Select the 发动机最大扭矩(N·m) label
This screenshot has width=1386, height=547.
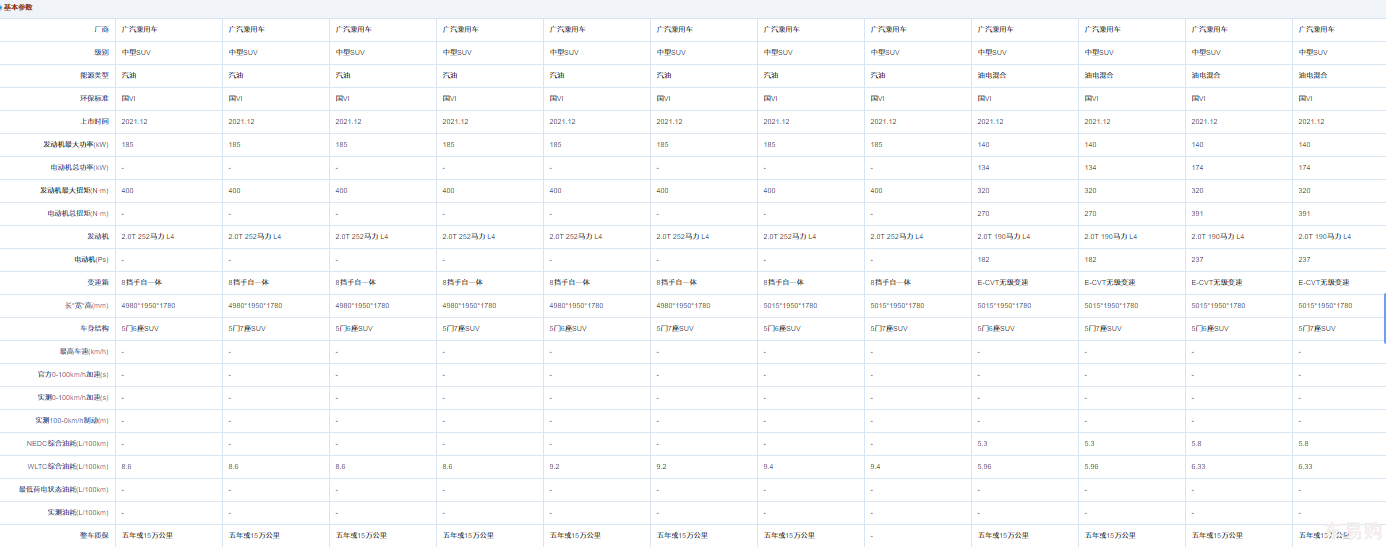pyautogui.click(x=75, y=191)
